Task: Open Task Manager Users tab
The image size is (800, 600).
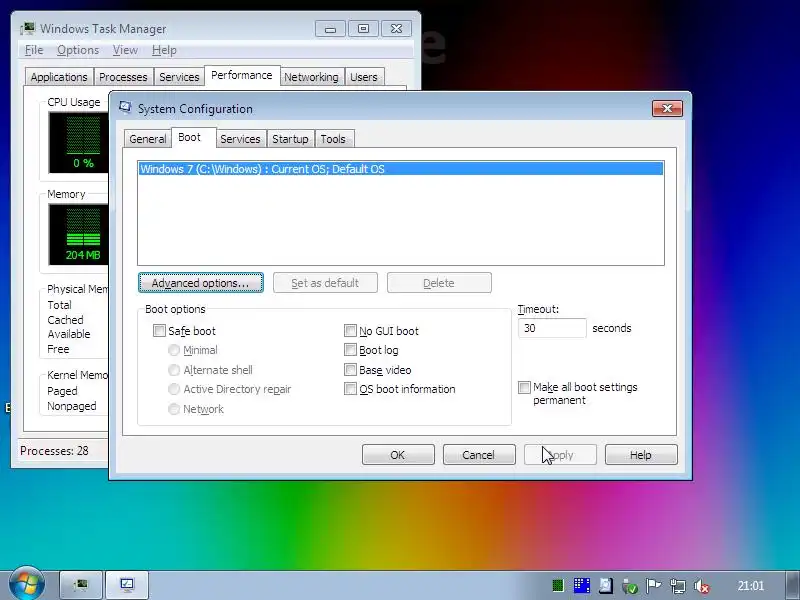Action: [x=364, y=77]
